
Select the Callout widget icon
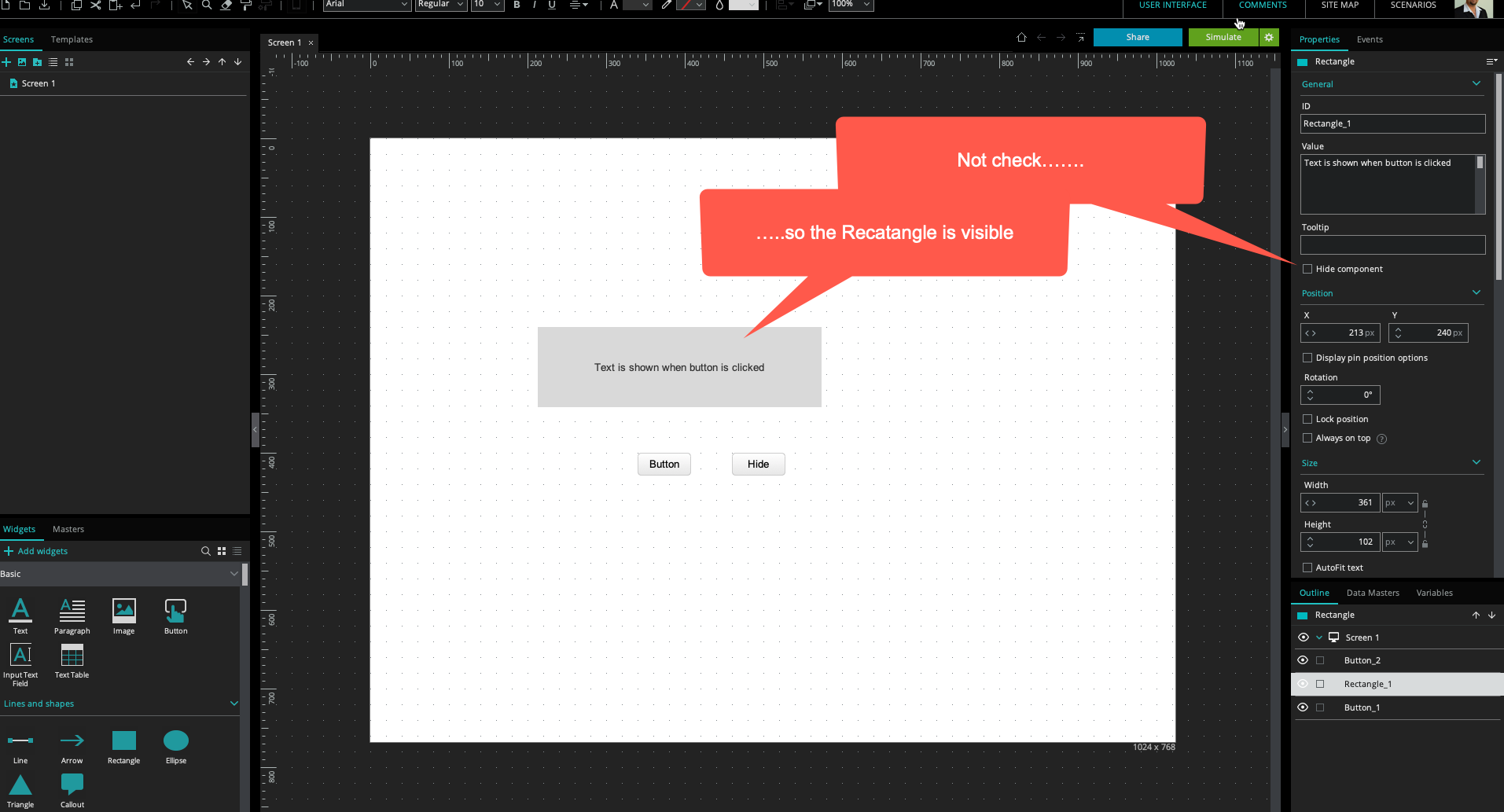pyautogui.click(x=72, y=784)
